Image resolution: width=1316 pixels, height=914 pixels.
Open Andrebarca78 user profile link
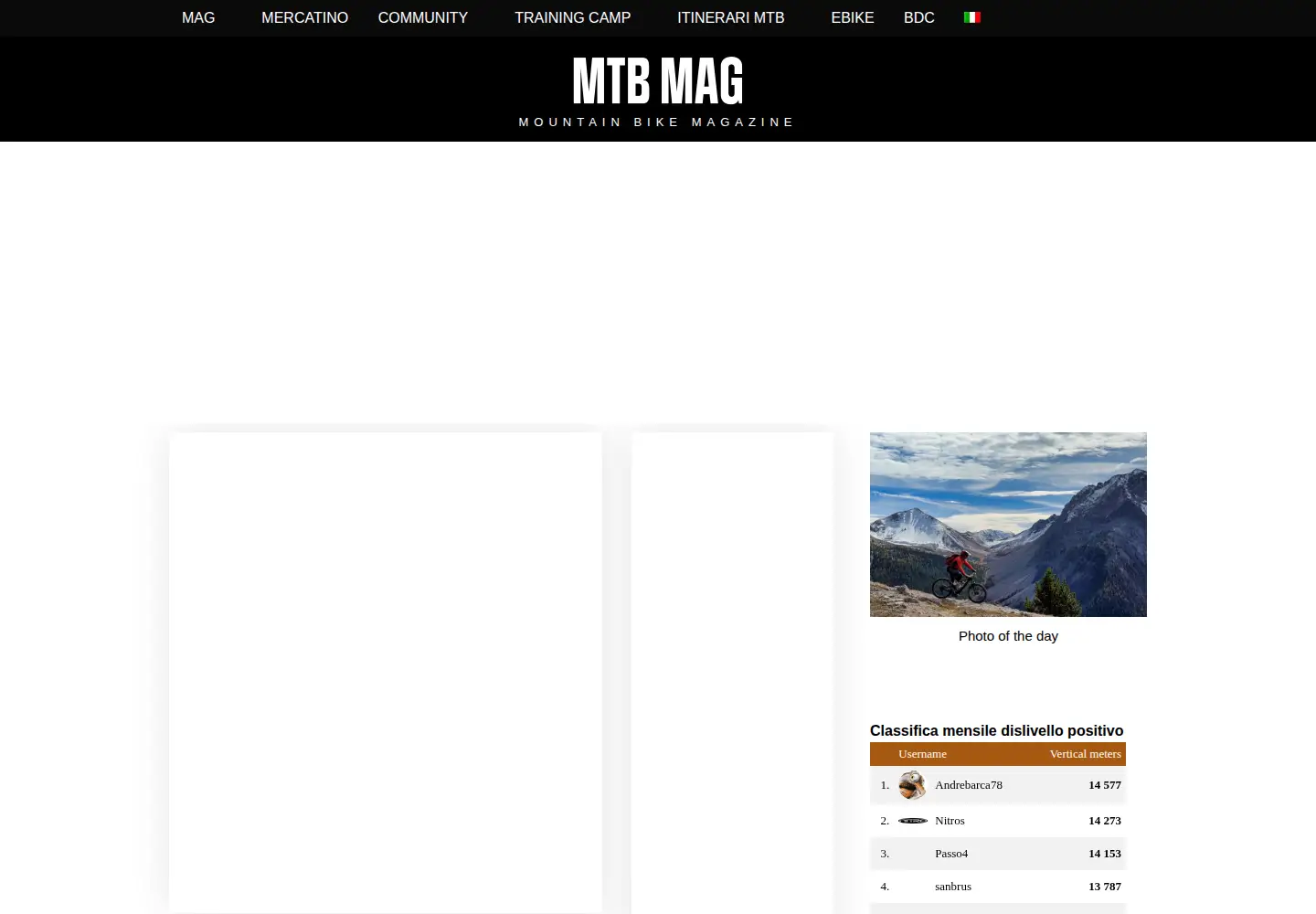click(969, 785)
